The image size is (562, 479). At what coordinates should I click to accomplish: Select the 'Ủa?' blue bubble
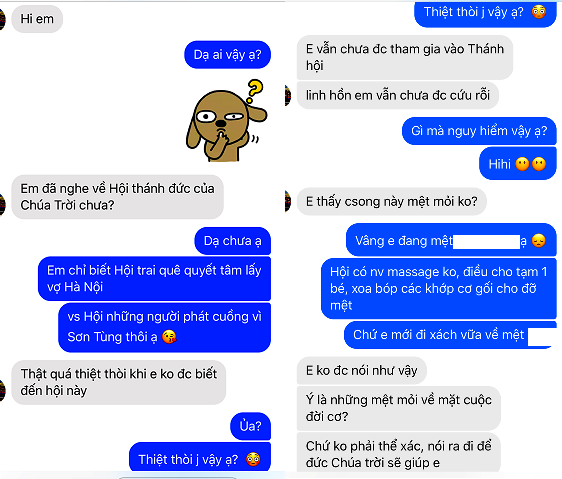coord(251,426)
